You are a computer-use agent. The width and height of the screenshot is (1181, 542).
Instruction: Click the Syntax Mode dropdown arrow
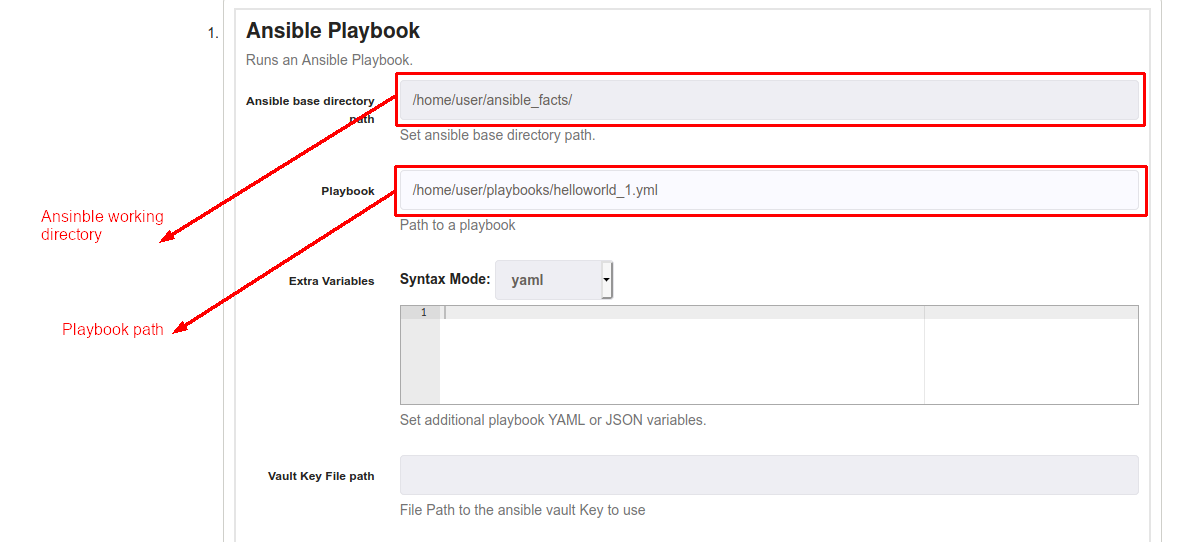tap(606, 280)
